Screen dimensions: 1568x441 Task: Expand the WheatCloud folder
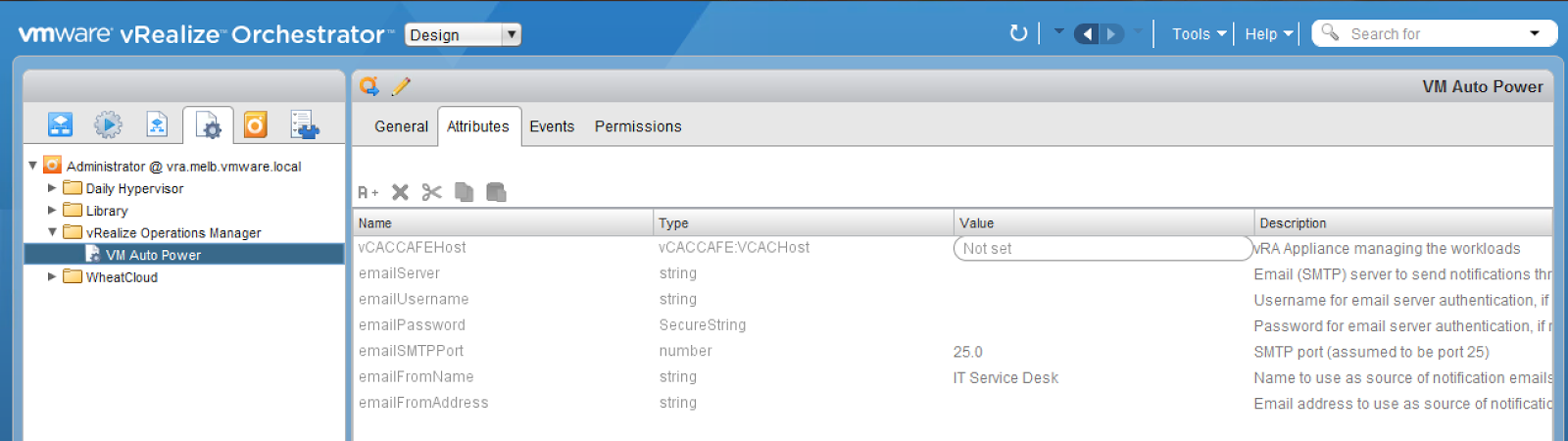click(x=52, y=276)
